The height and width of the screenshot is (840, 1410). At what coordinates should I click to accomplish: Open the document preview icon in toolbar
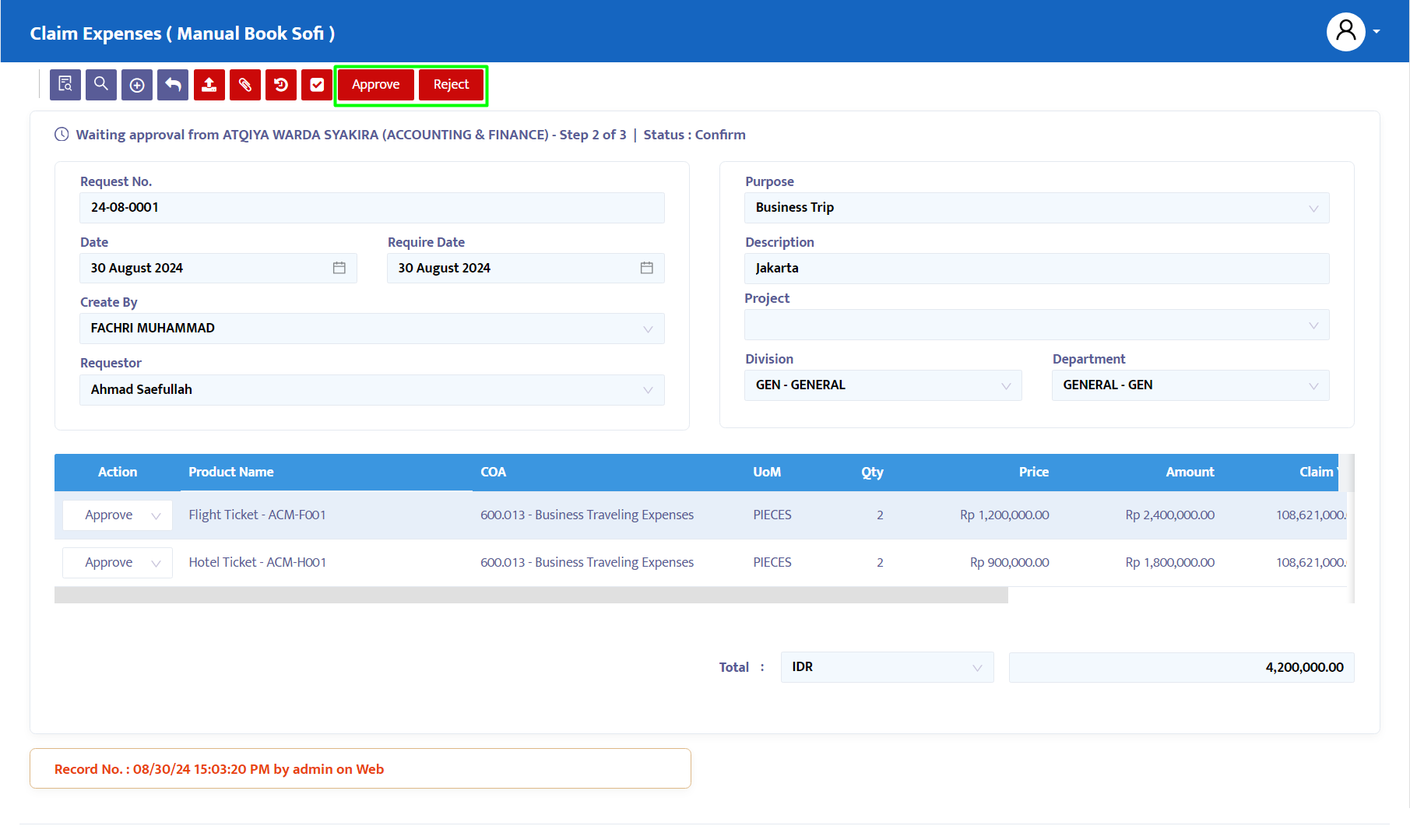click(x=65, y=85)
